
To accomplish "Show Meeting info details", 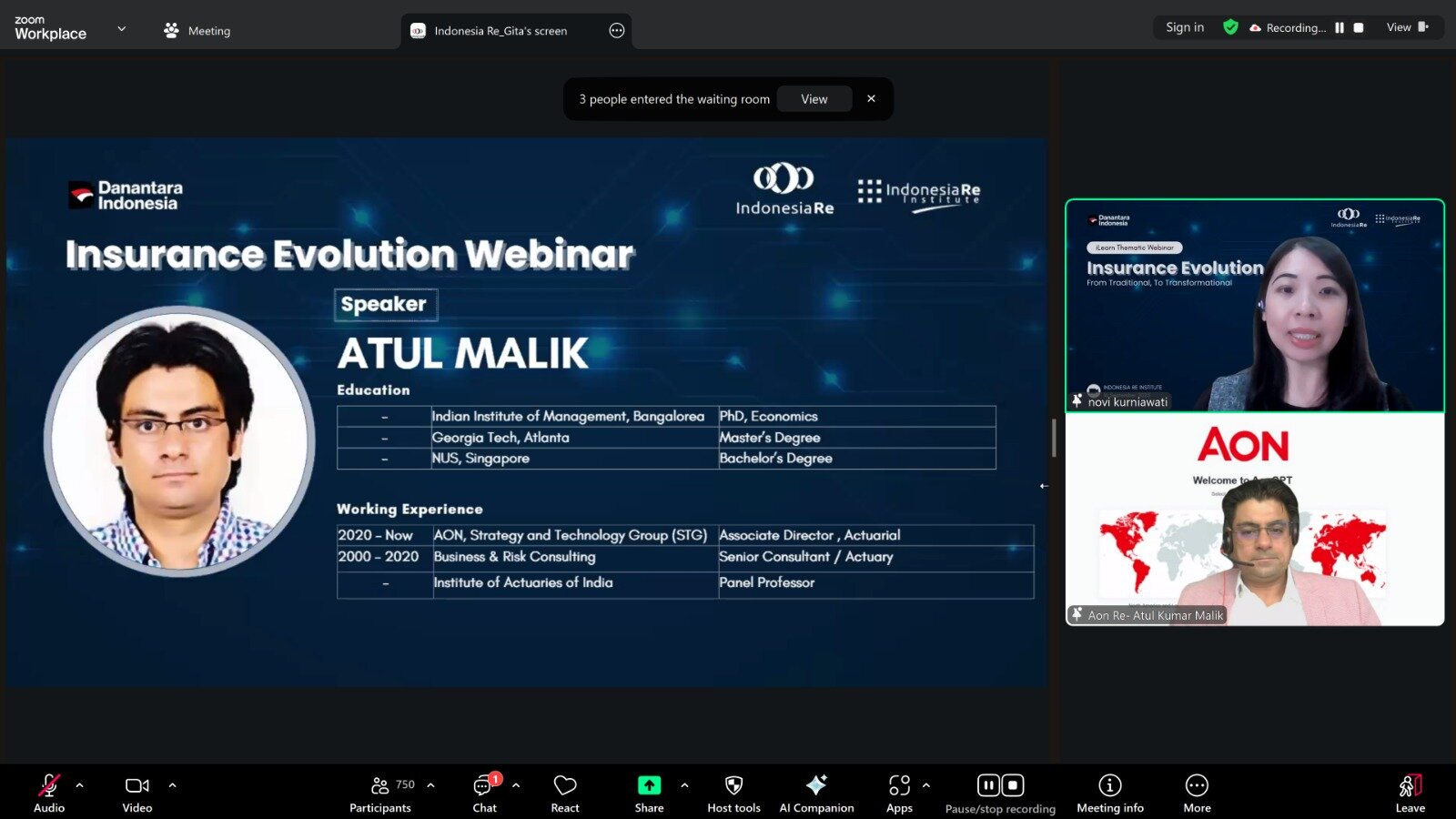I will click(x=1109, y=793).
